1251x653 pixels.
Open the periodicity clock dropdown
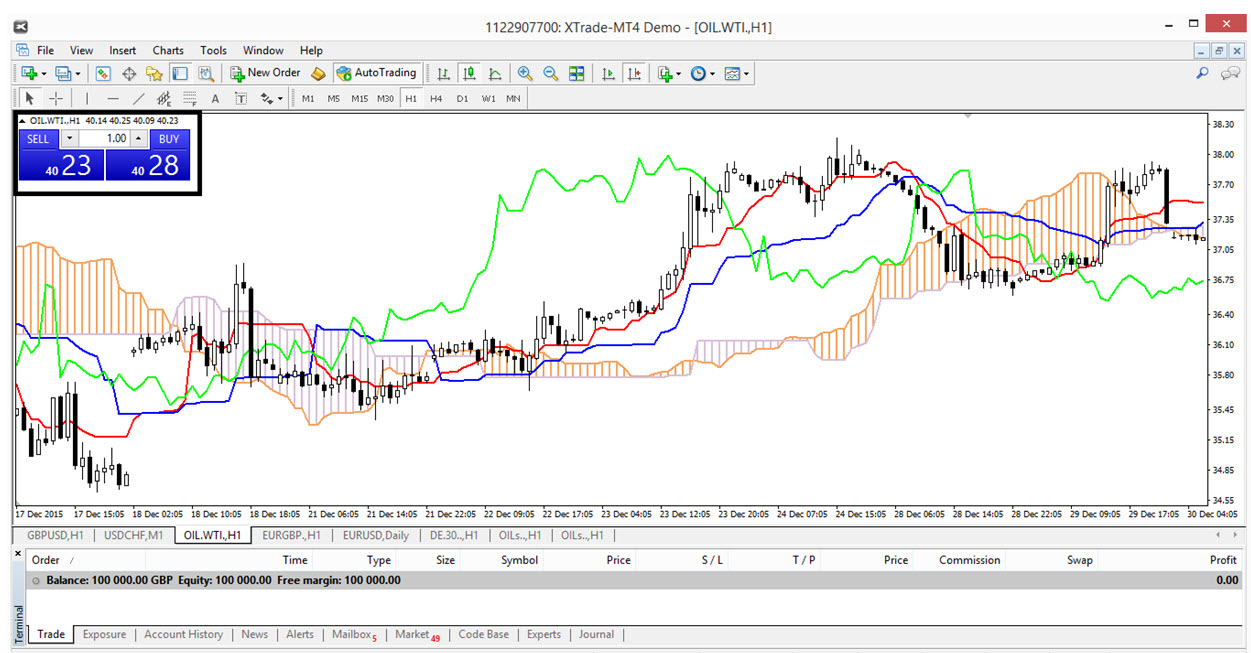coord(701,73)
